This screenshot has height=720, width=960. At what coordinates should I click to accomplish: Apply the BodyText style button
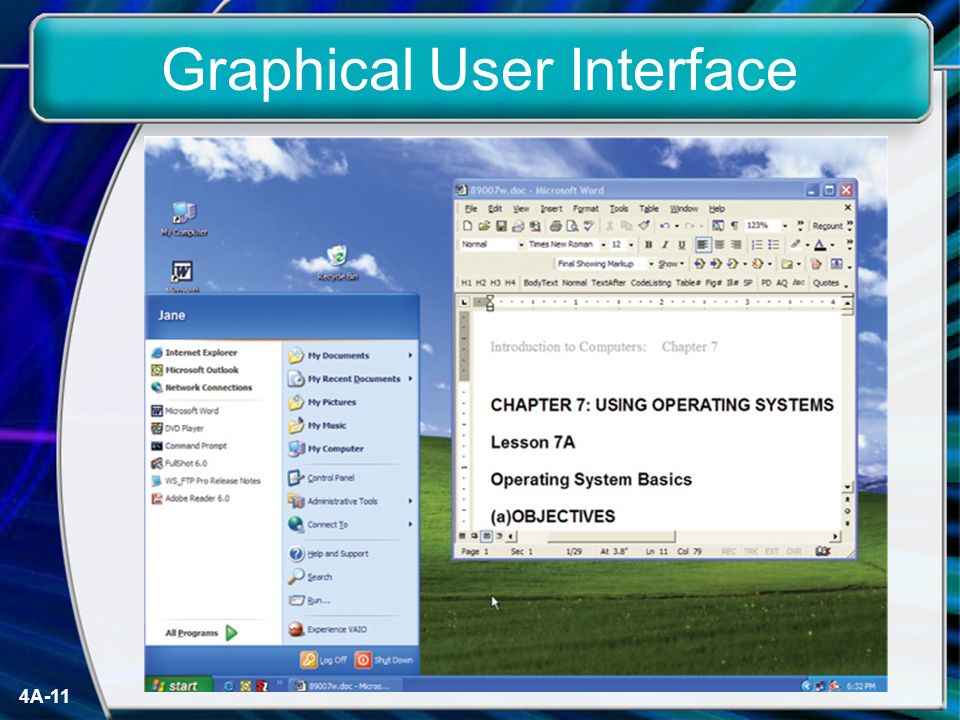(x=541, y=283)
